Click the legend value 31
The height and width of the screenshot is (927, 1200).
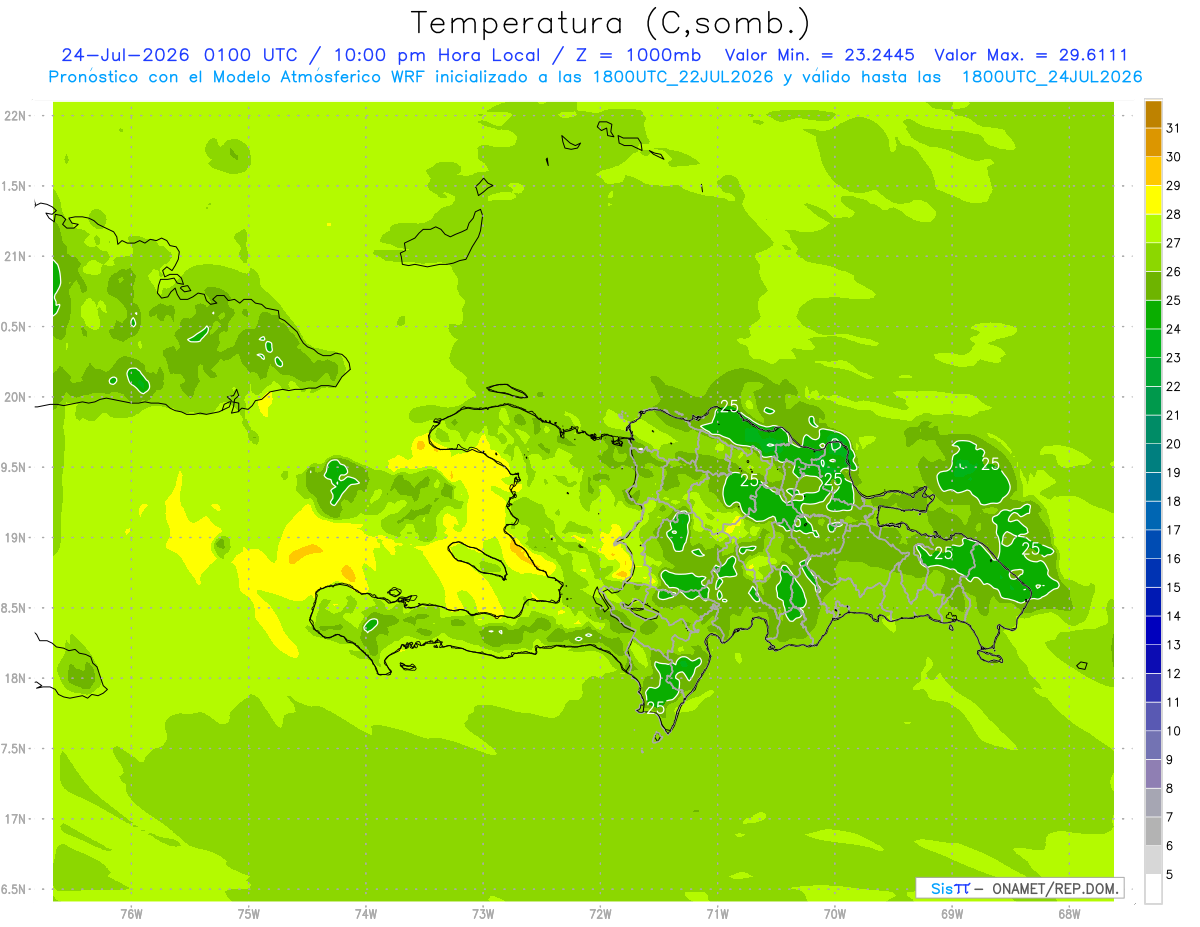click(x=1174, y=128)
